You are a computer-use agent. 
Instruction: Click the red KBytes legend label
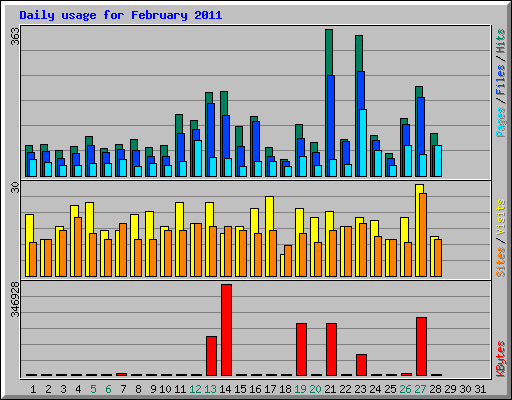[501, 359]
